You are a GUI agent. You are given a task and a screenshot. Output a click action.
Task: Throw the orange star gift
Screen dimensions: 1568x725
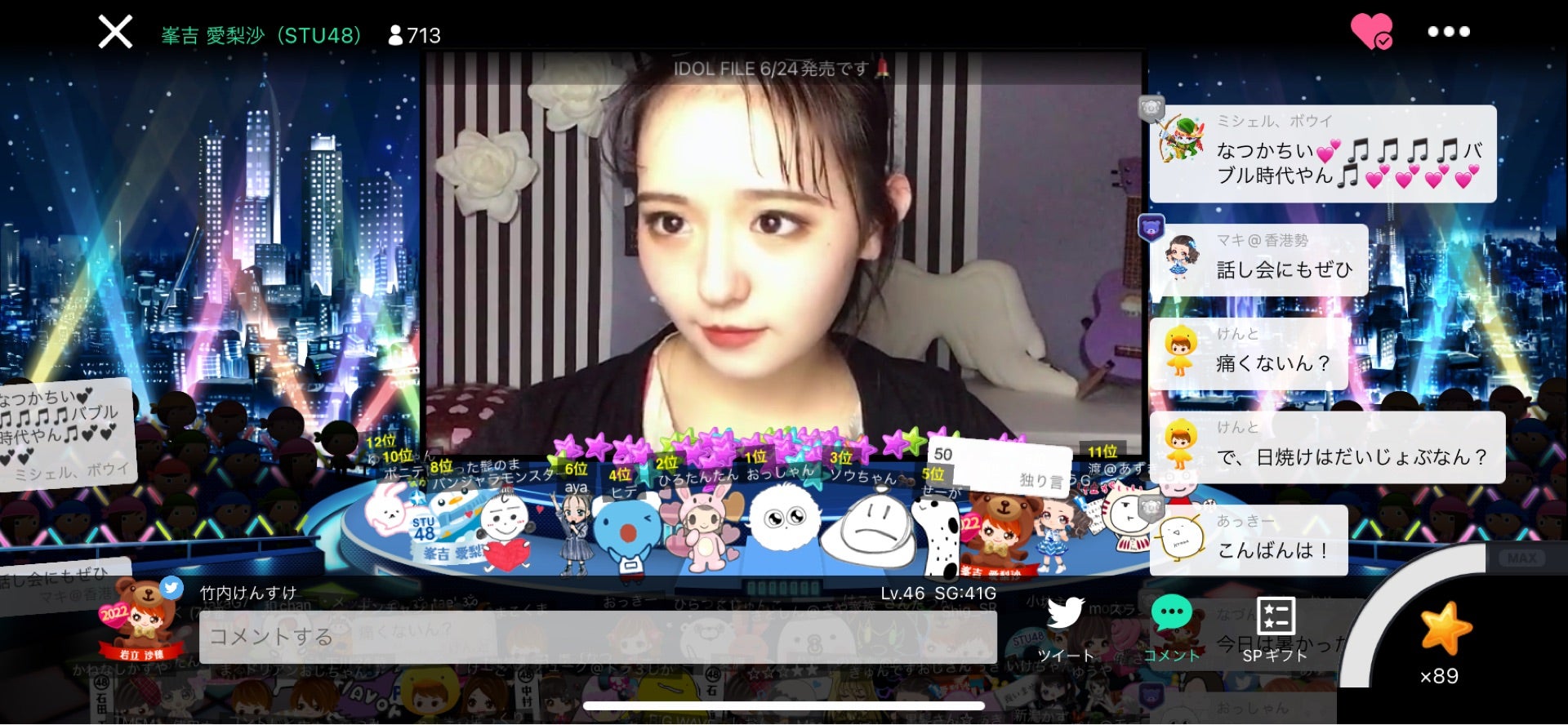coord(1445,629)
